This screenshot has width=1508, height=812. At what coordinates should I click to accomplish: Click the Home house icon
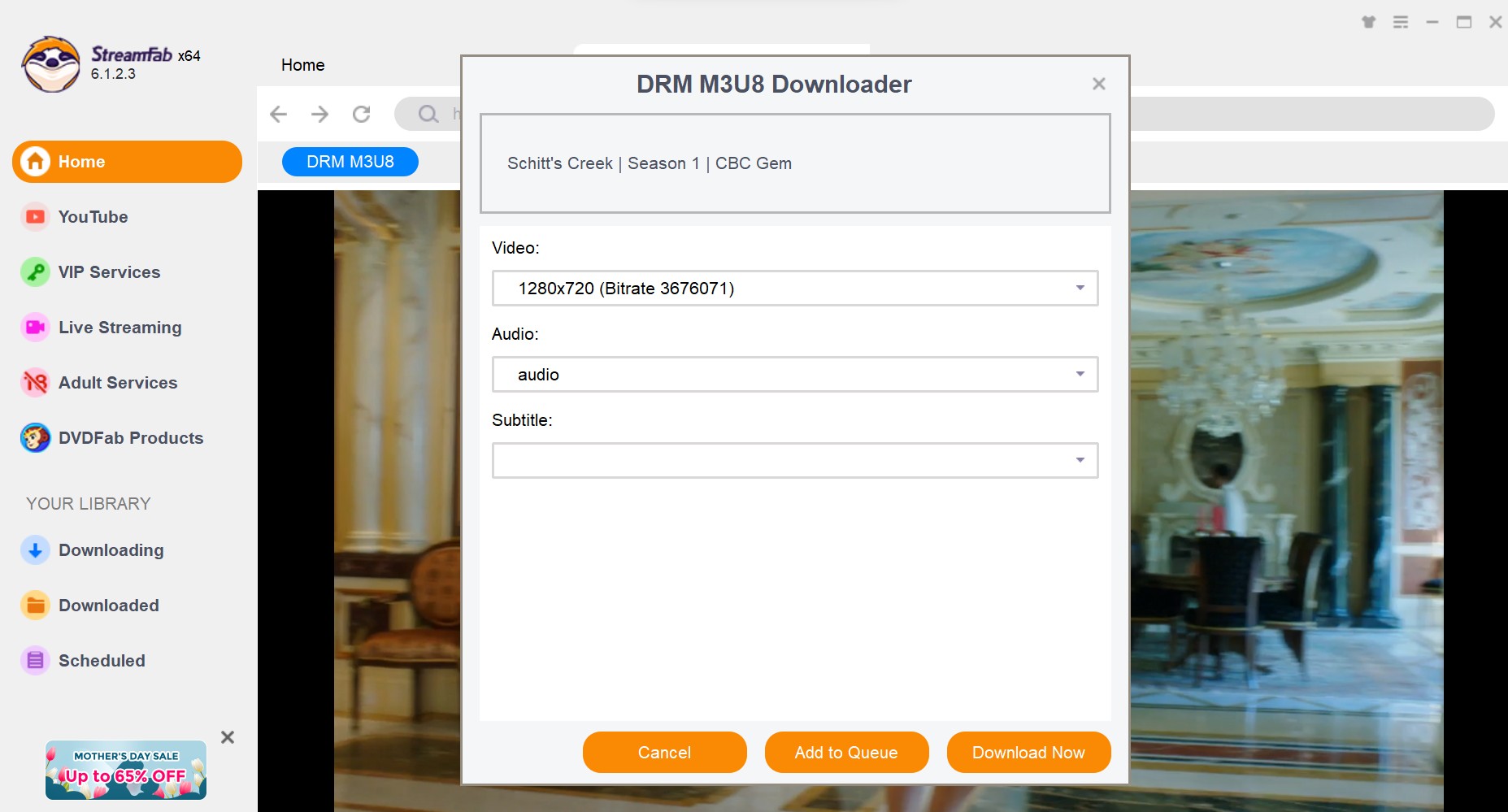35,162
